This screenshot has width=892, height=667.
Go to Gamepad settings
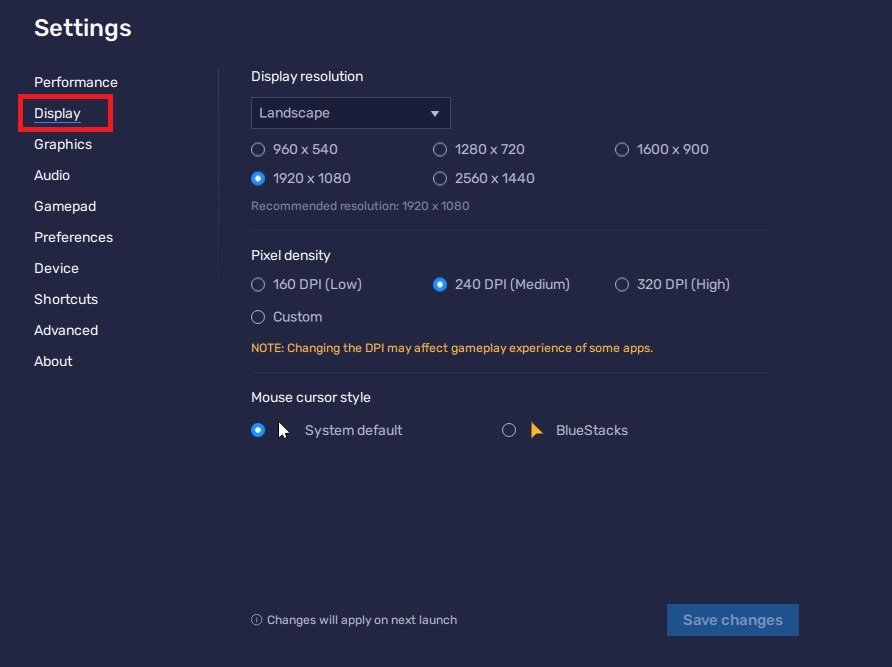(x=65, y=206)
